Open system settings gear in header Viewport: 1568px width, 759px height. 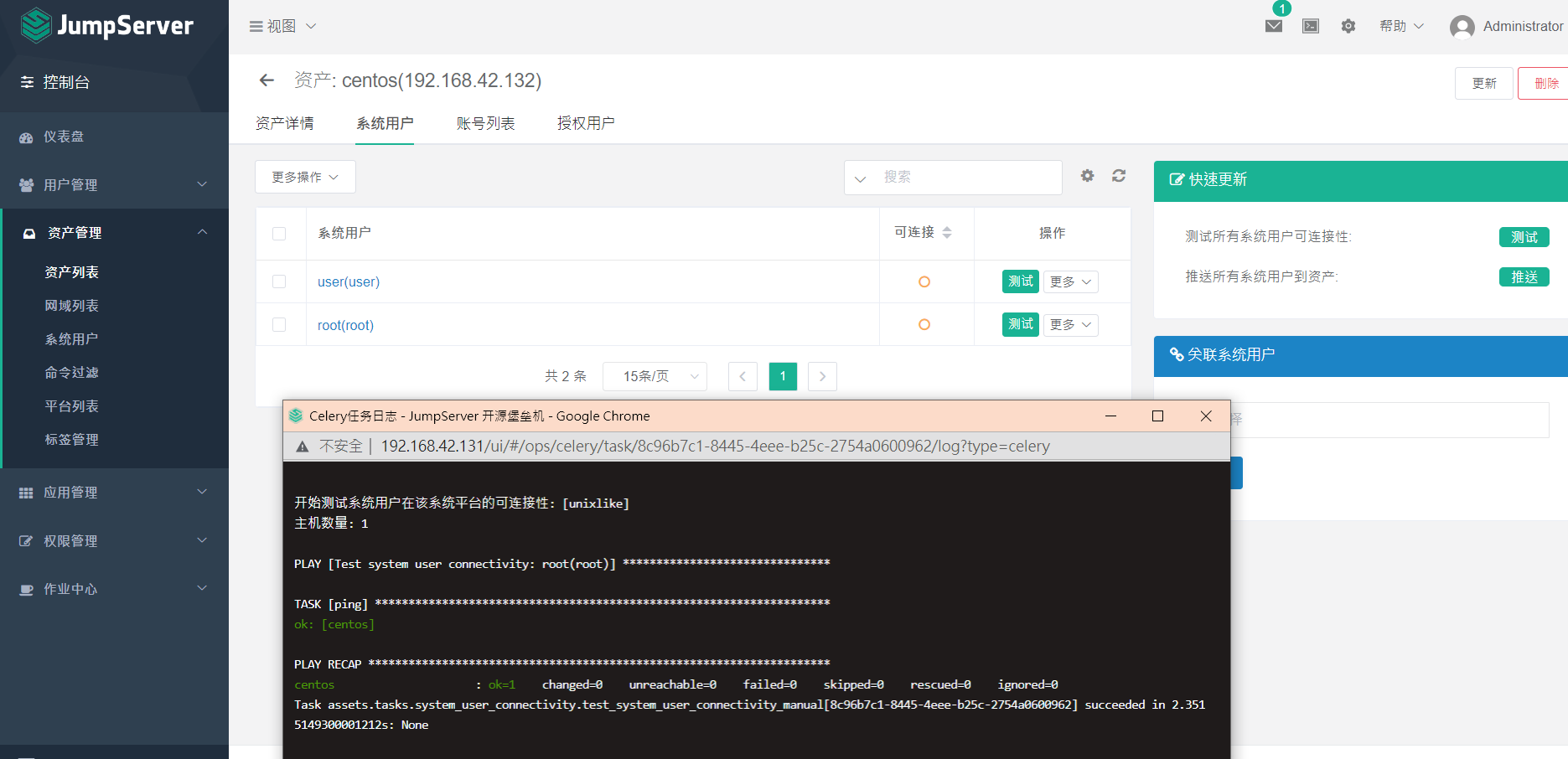1348,26
